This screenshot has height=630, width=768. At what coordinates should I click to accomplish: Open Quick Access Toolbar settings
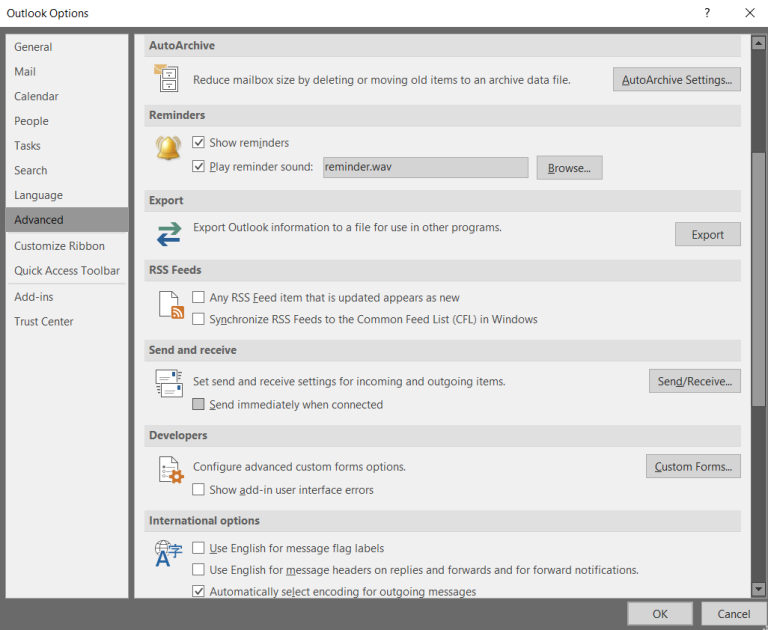pos(67,270)
